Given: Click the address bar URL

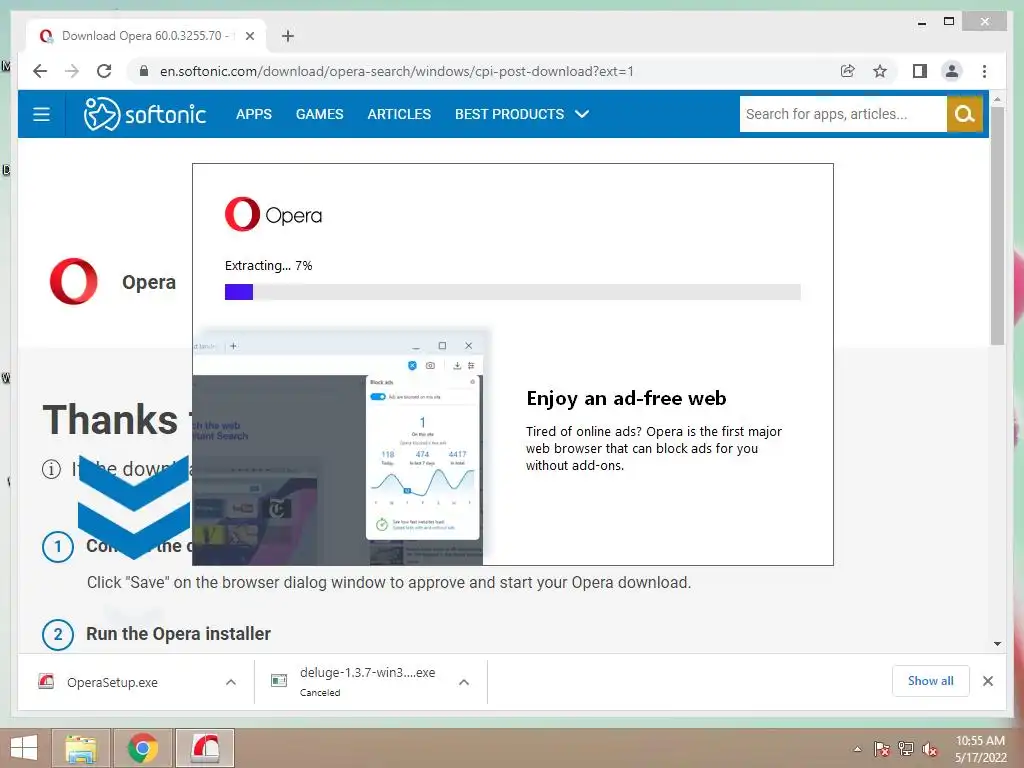Looking at the screenshot, I should point(396,71).
